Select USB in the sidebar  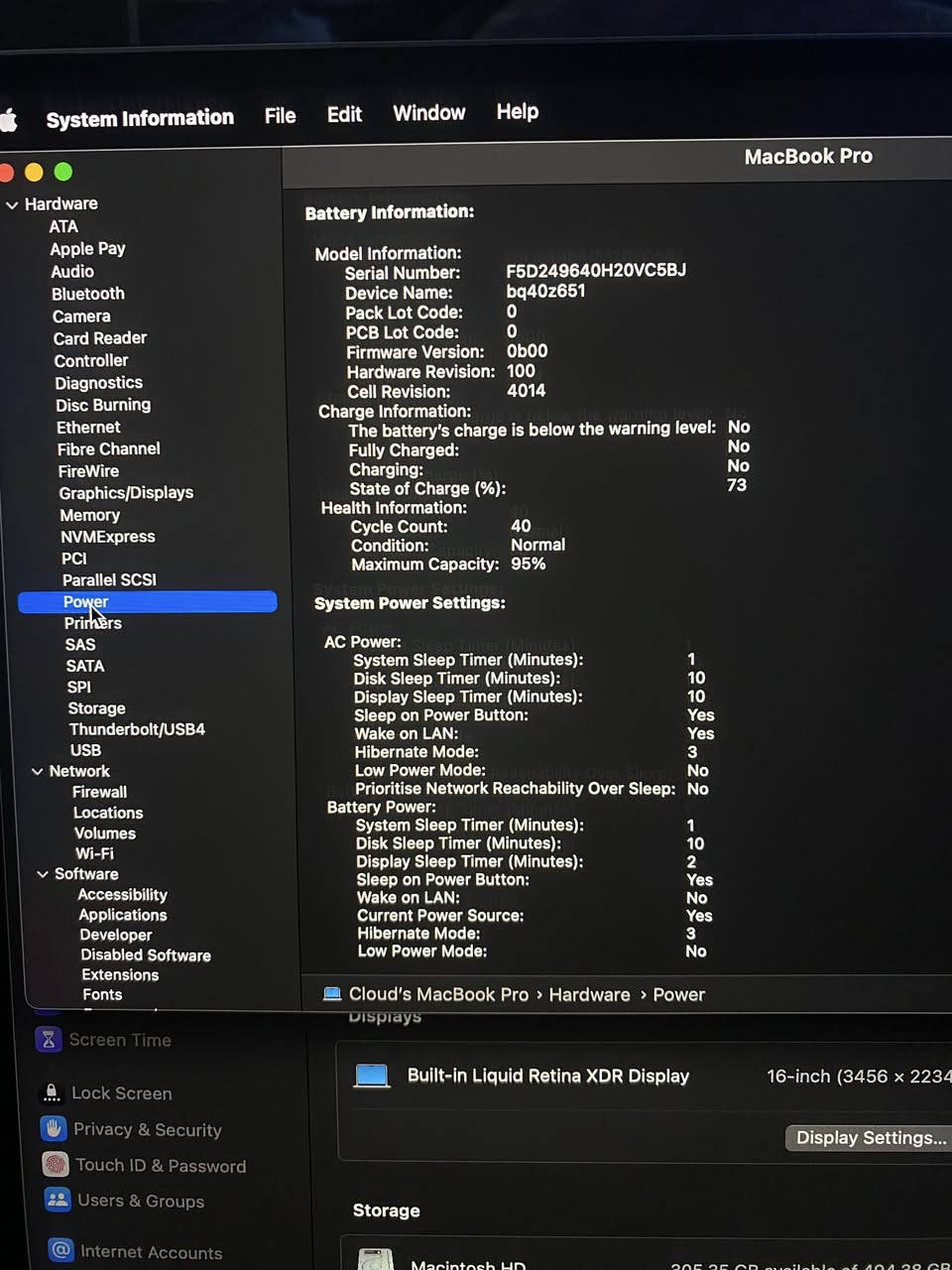[85, 750]
